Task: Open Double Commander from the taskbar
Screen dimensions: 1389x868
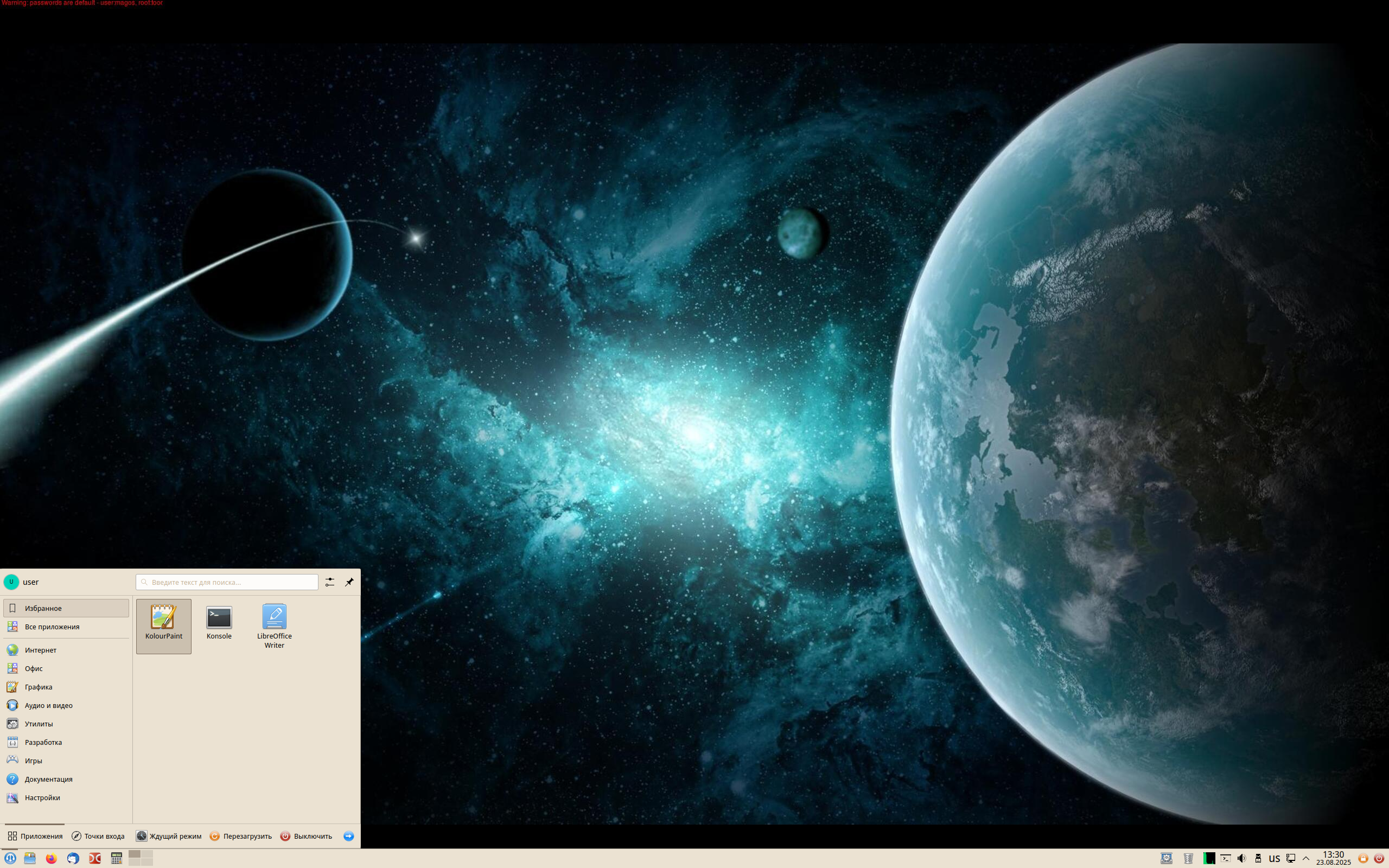Action: point(95,858)
